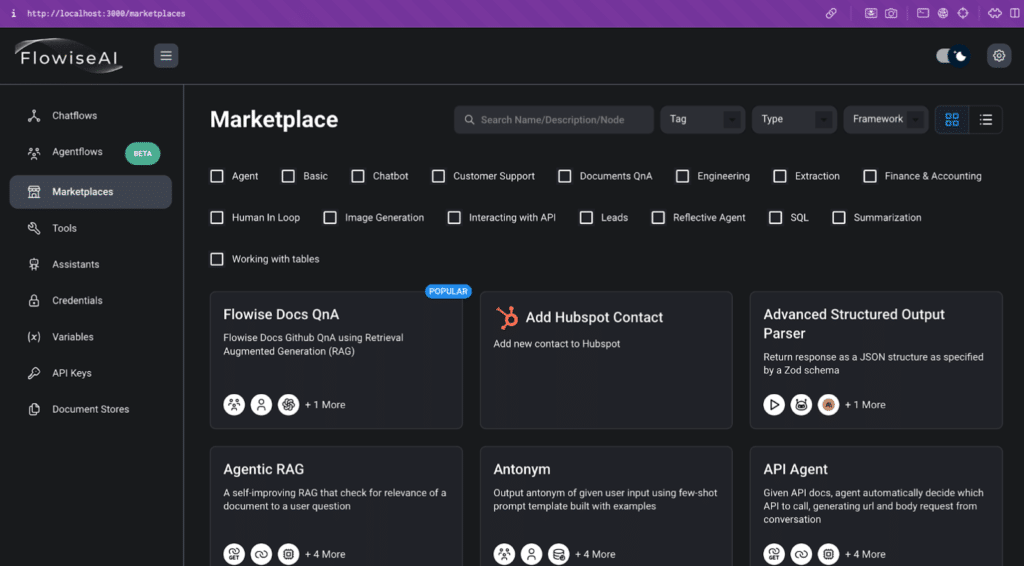The height and width of the screenshot is (566, 1024).
Task: Enable the Finance & Accounting checkbox
Action: coord(870,176)
